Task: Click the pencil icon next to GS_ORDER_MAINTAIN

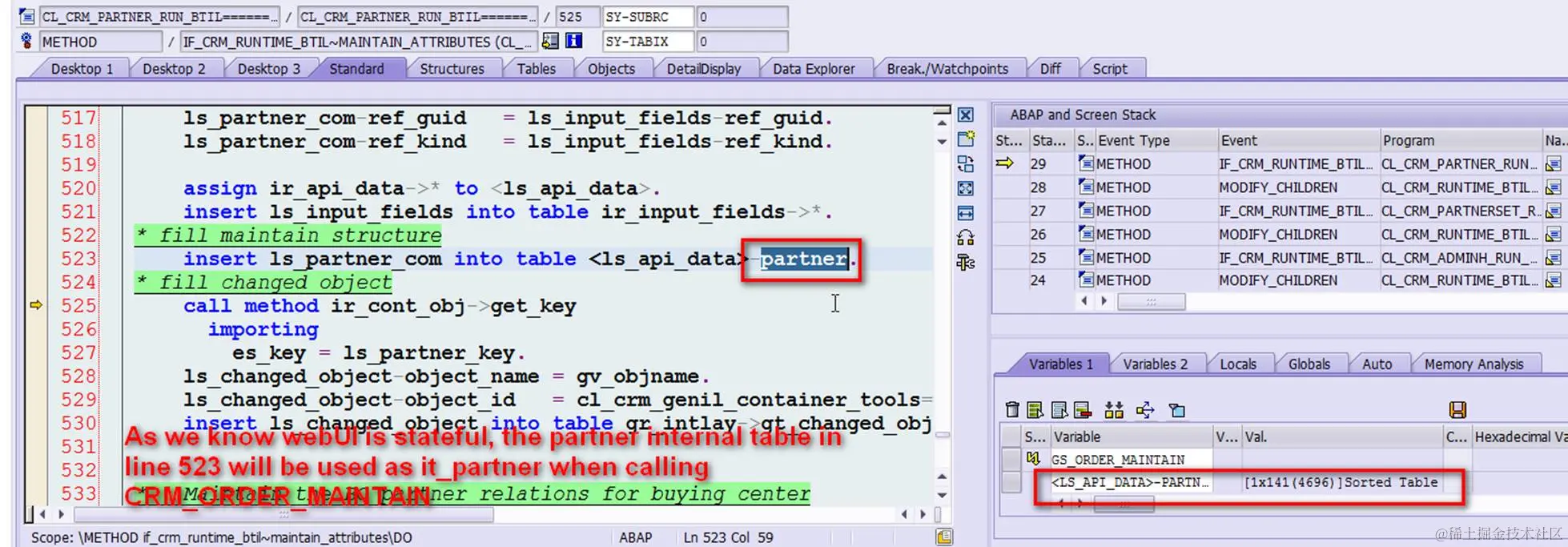Action: 1033,459
